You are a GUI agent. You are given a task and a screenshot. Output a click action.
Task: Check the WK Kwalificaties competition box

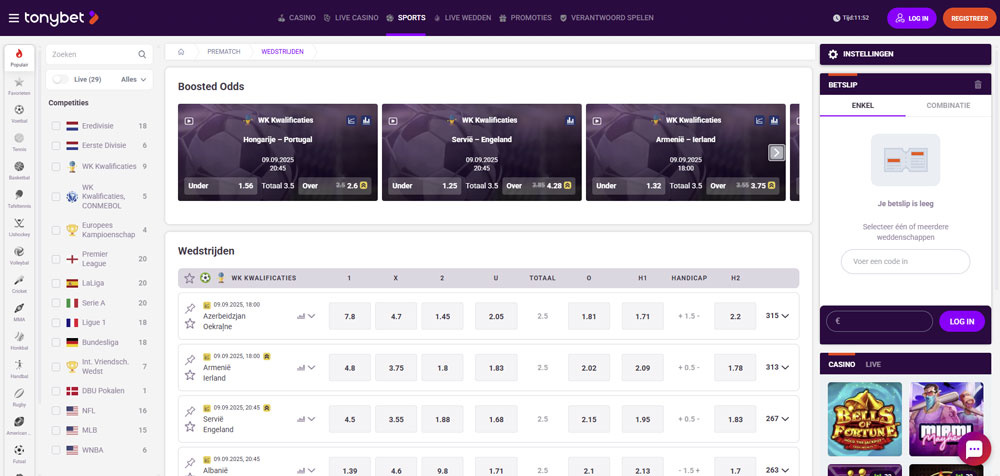pyautogui.click(x=56, y=166)
